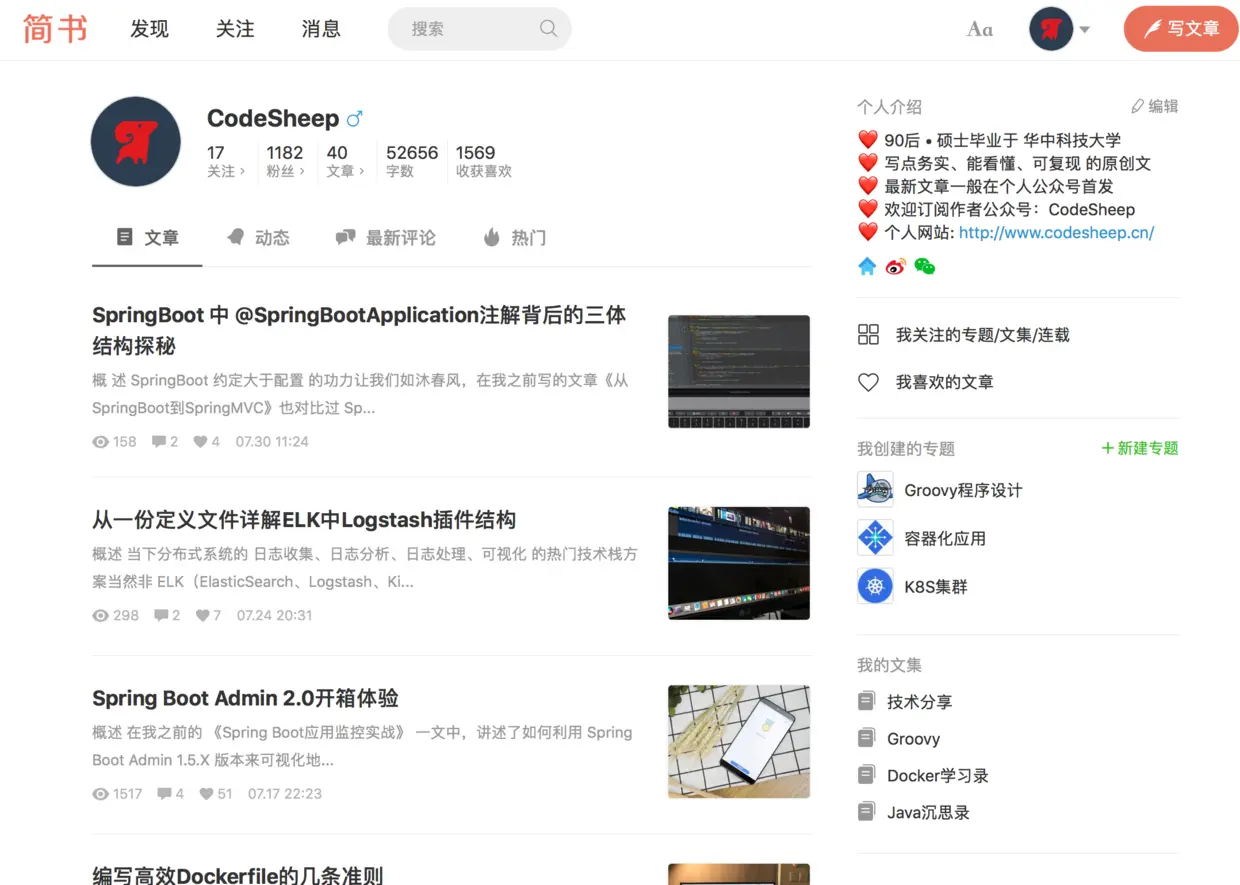1240x885 pixels.
Task: Open the 发现 menu
Action: pyautogui.click(x=148, y=29)
